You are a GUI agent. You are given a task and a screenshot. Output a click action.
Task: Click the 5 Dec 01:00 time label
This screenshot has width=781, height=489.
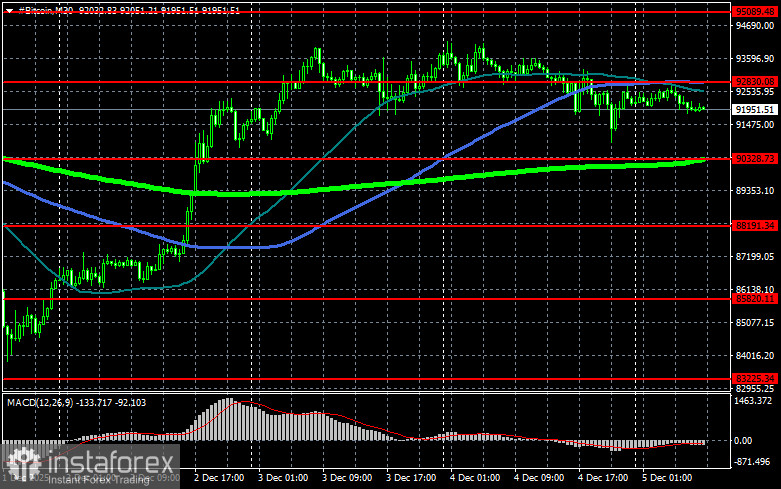click(667, 478)
